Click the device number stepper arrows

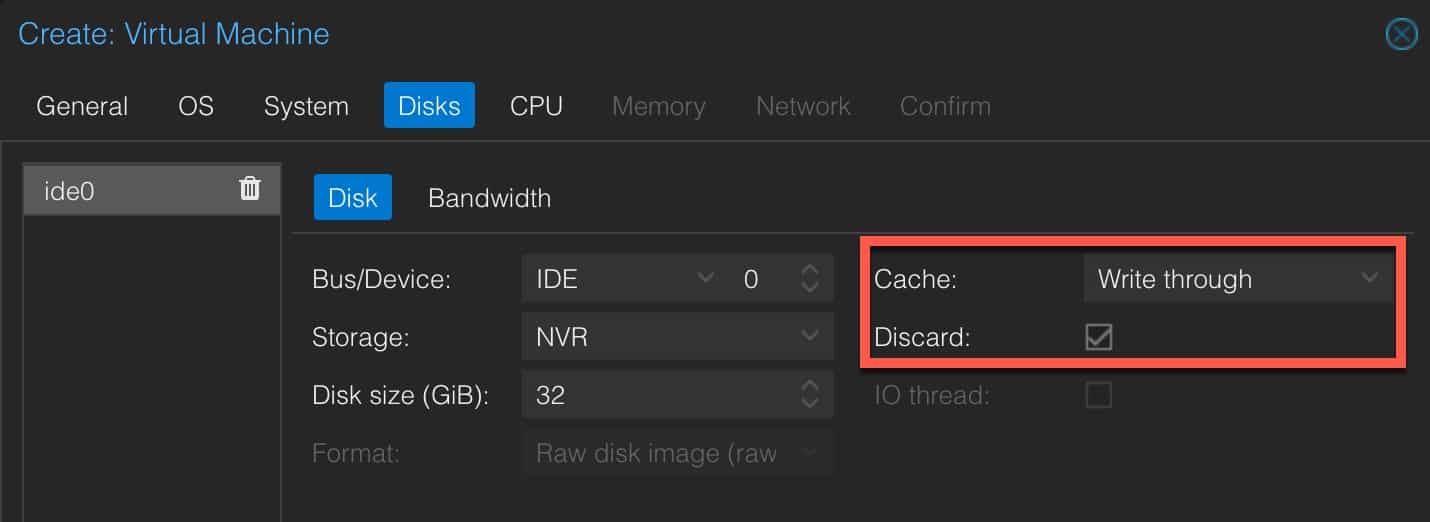coord(810,279)
